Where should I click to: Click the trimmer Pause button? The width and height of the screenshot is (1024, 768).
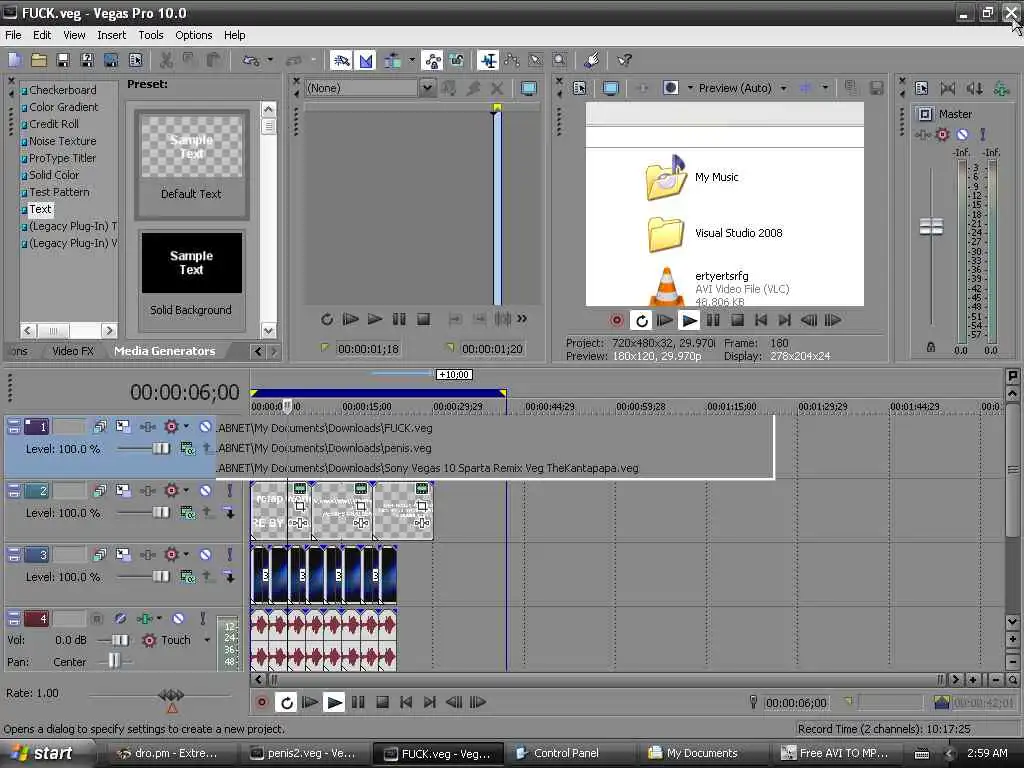pos(399,319)
